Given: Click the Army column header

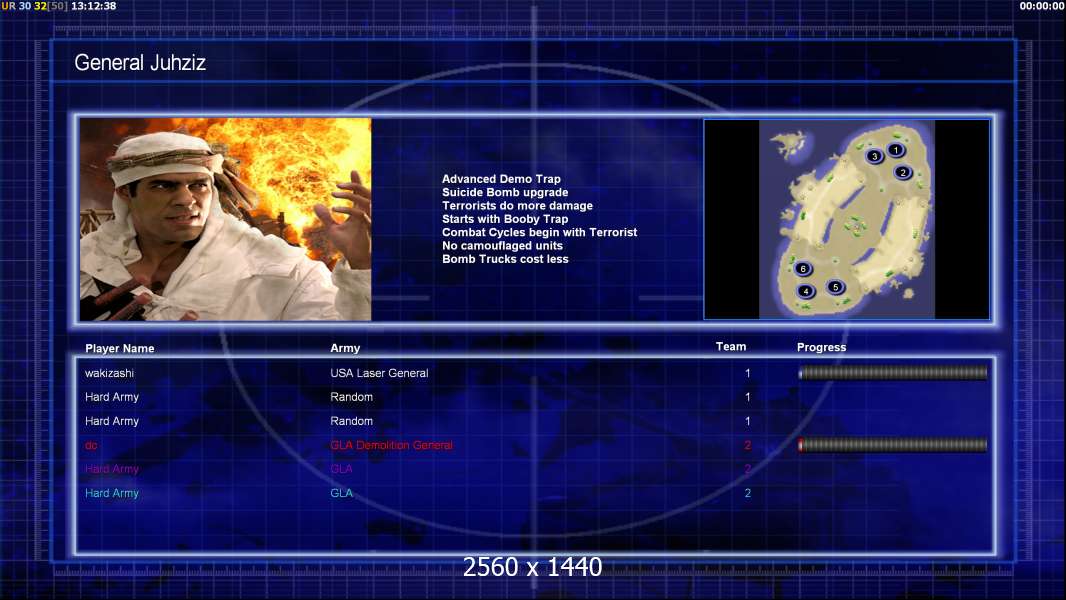Looking at the screenshot, I should point(344,349).
